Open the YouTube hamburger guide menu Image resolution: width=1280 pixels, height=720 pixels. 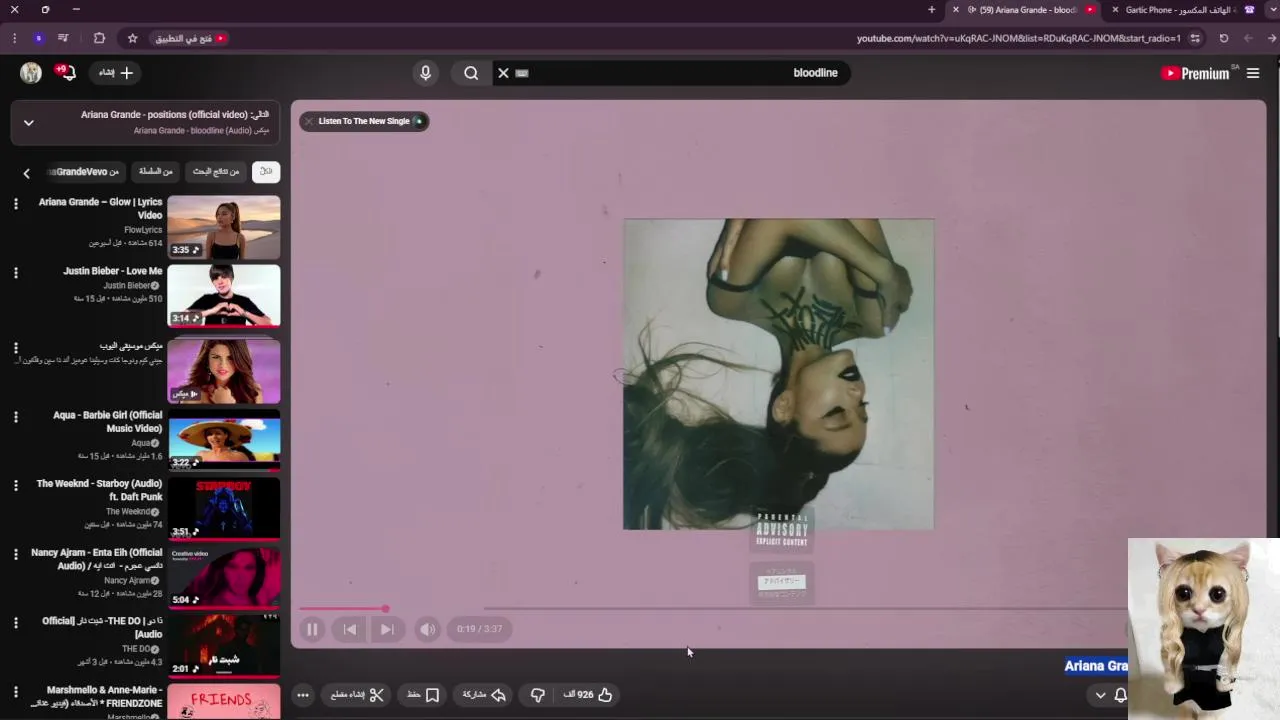click(1253, 73)
